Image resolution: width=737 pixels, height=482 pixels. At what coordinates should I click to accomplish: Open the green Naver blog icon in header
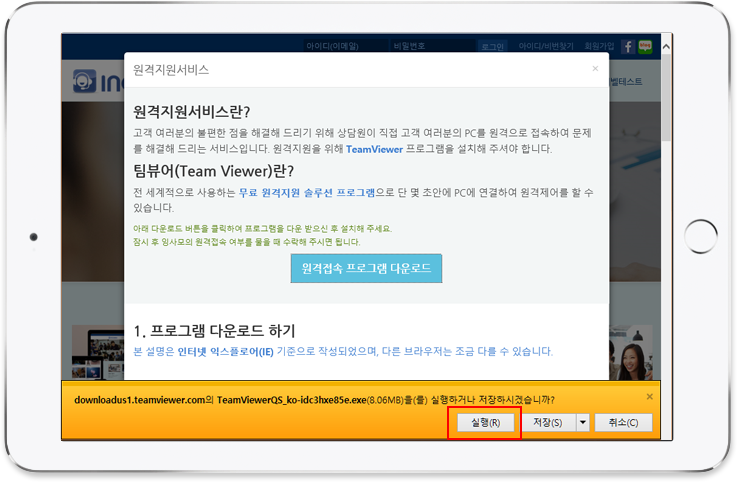643,46
